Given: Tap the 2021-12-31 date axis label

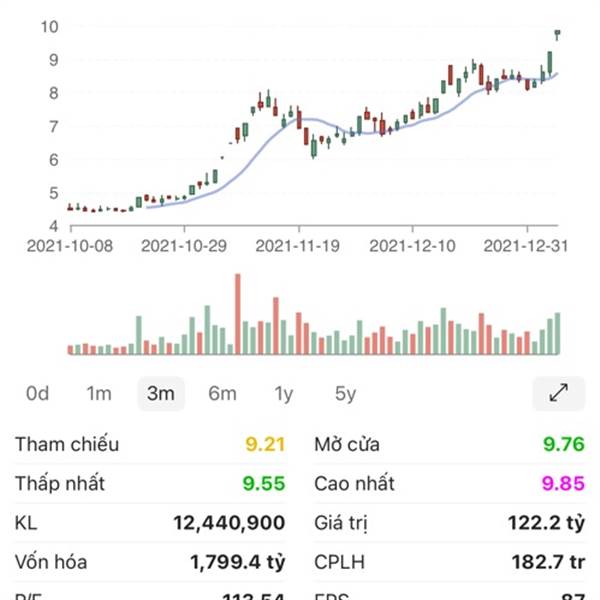Looking at the screenshot, I should click(x=526, y=246).
